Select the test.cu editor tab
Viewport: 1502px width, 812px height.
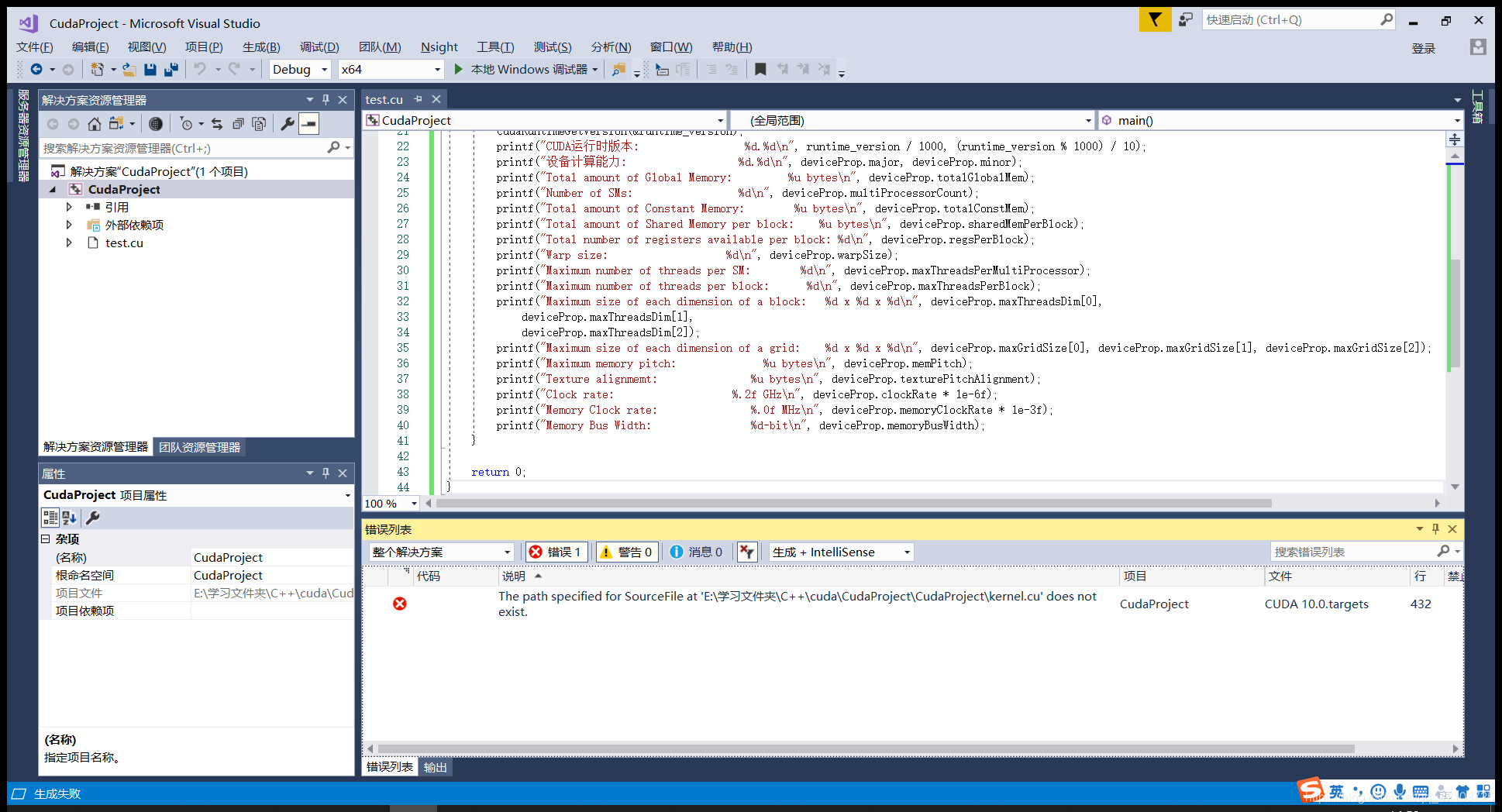point(384,99)
